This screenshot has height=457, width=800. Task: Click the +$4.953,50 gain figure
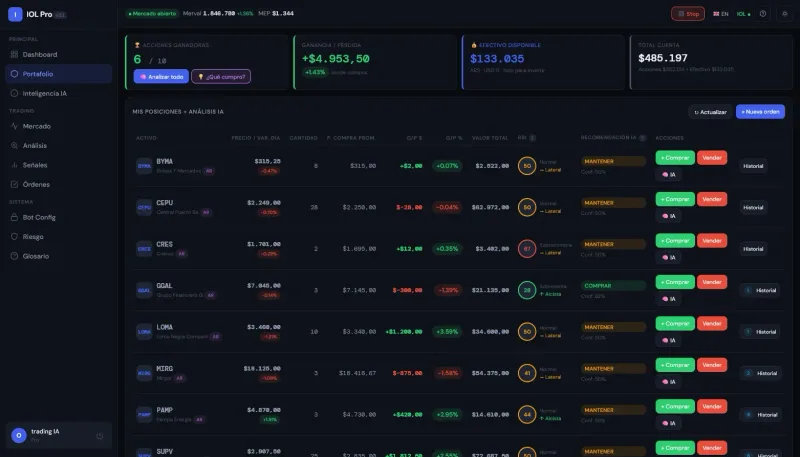pyautogui.click(x=336, y=59)
